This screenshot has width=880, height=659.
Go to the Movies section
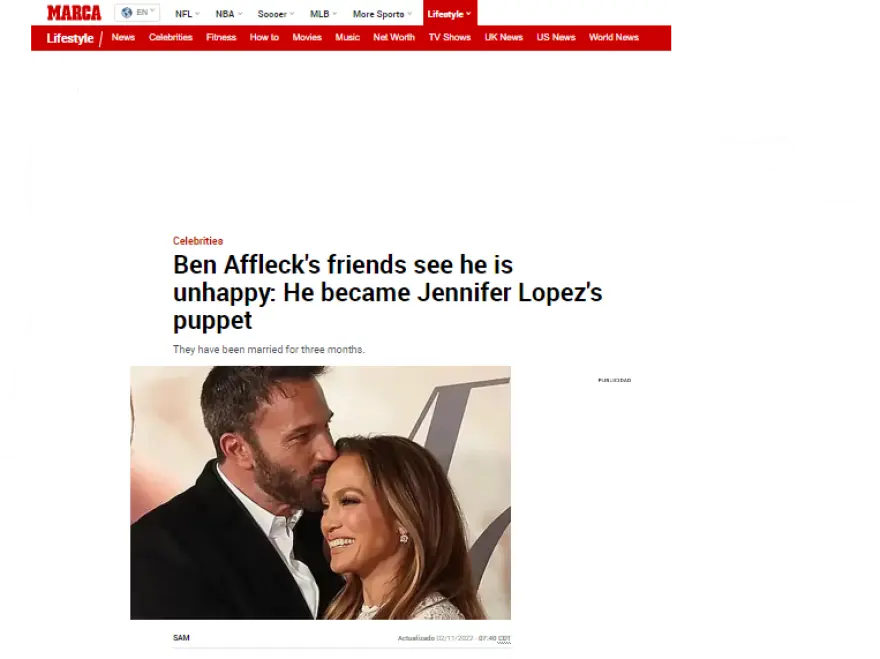click(307, 37)
